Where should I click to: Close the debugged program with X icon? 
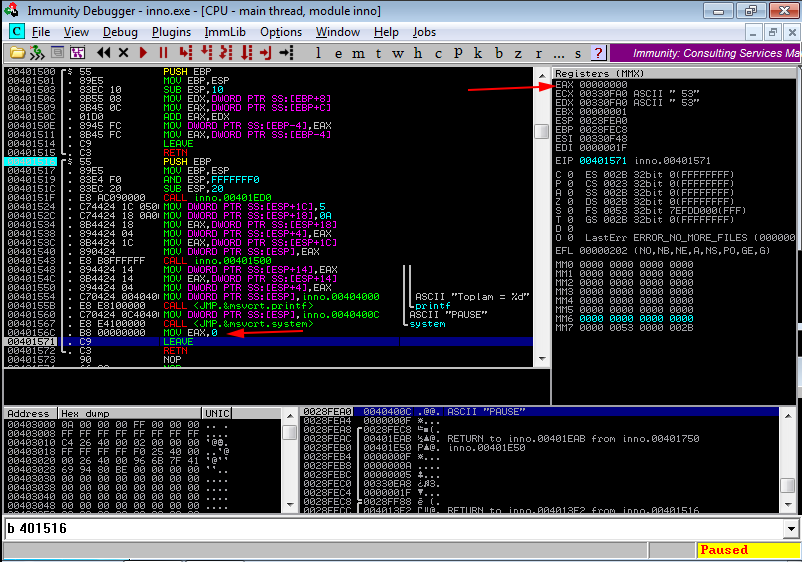tap(123, 53)
